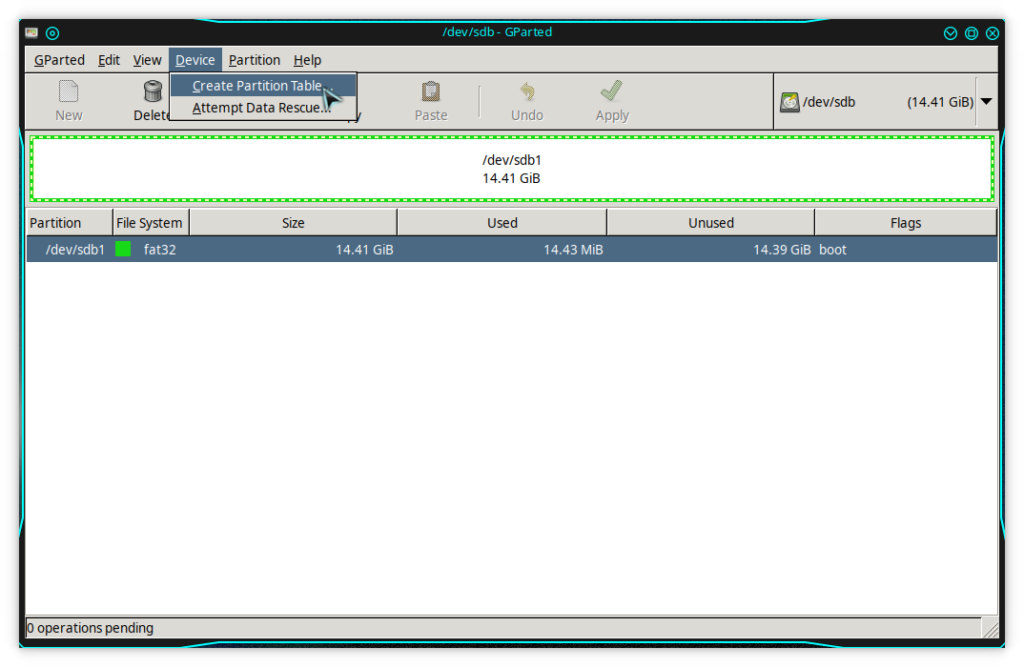Open the Partition menu
The width and height of the screenshot is (1024, 667).
pyautogui.click(x=254, y=60)
